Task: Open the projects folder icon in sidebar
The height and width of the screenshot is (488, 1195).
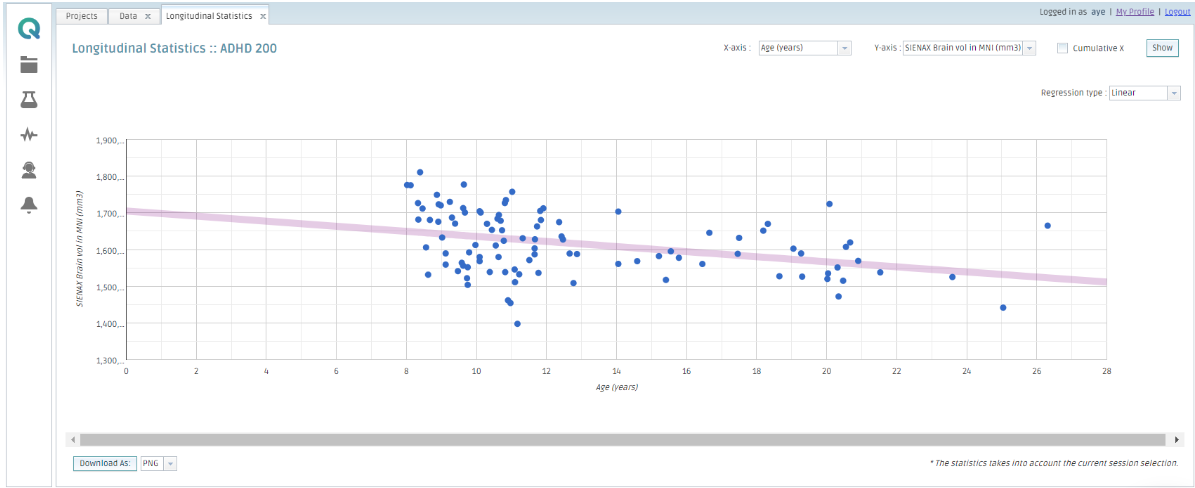Action: point(29,66)
